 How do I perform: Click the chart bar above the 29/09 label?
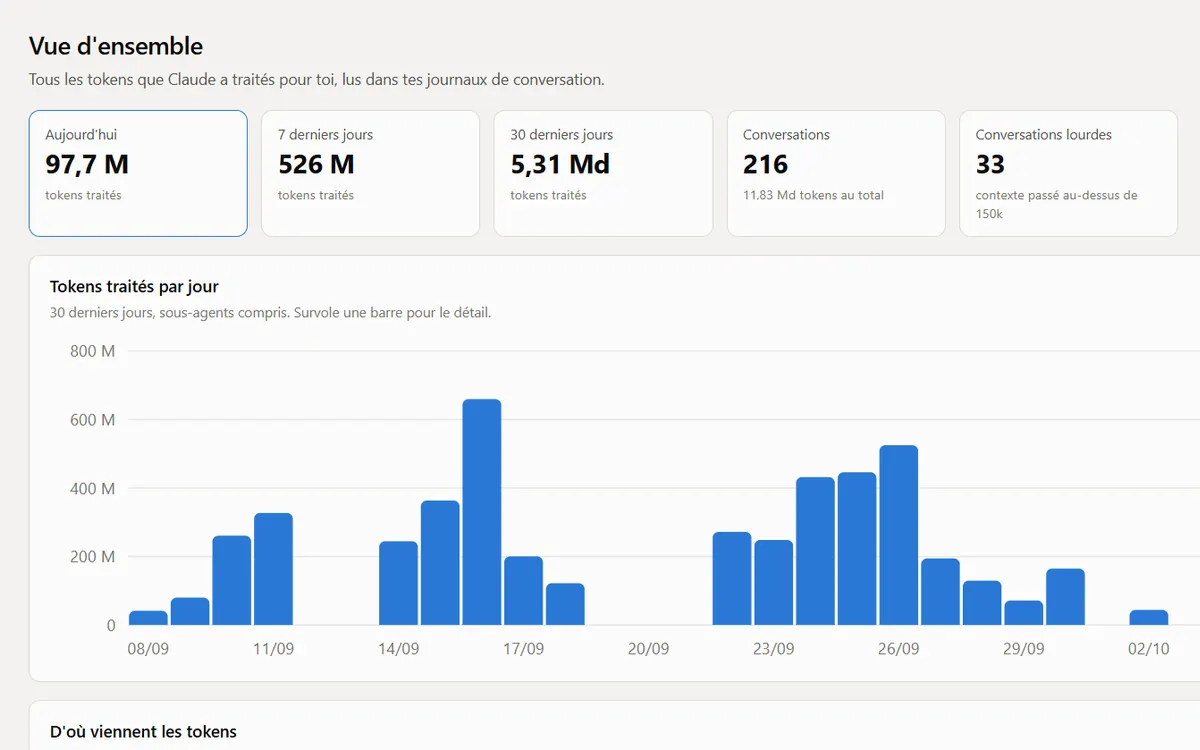click(1023, 613)
